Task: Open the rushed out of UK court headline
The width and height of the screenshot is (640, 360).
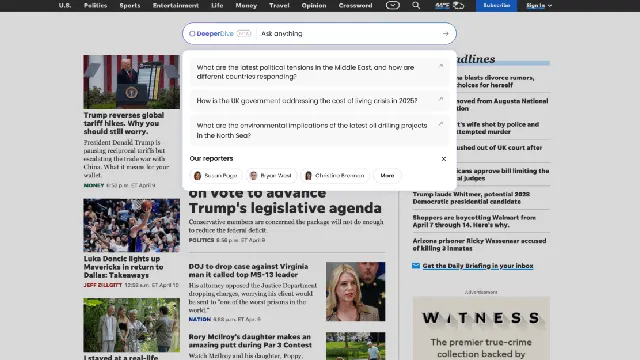Action: click(500, 148)
